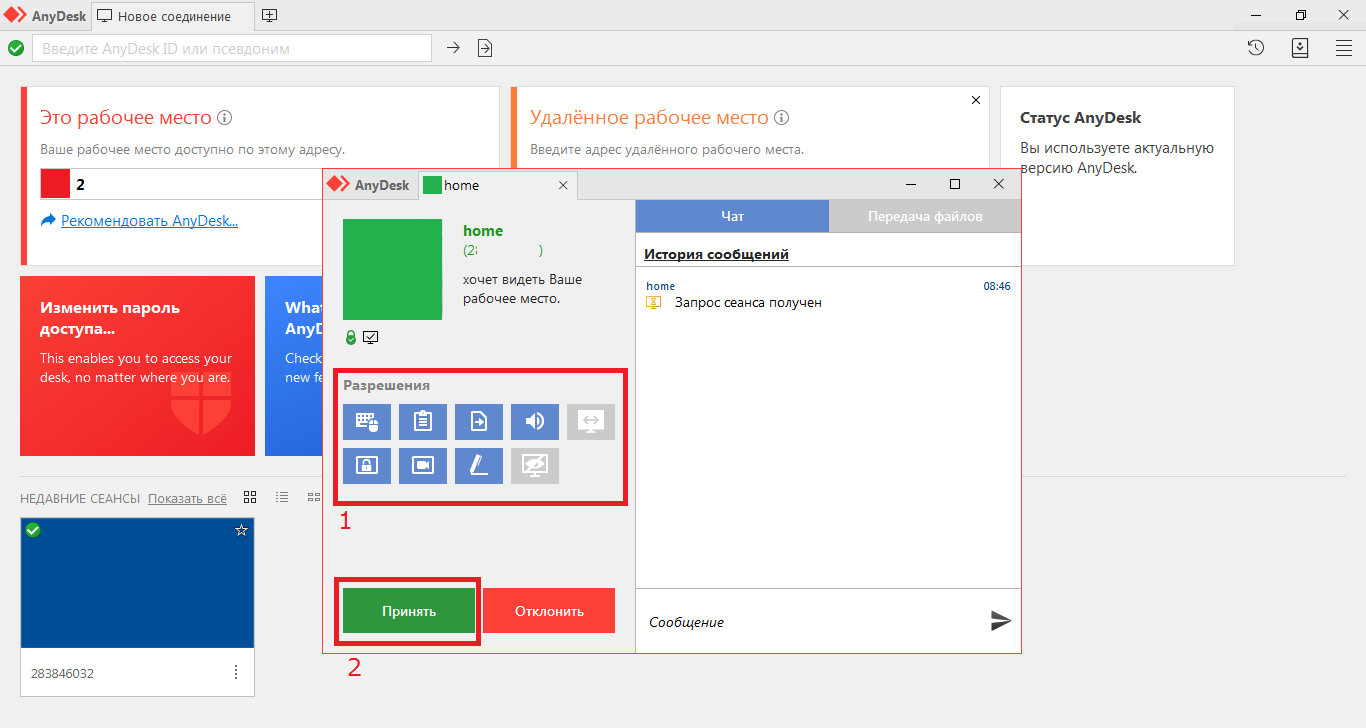
Task: Select the Запрос сеанса получен message
Action: click(748, 302)
